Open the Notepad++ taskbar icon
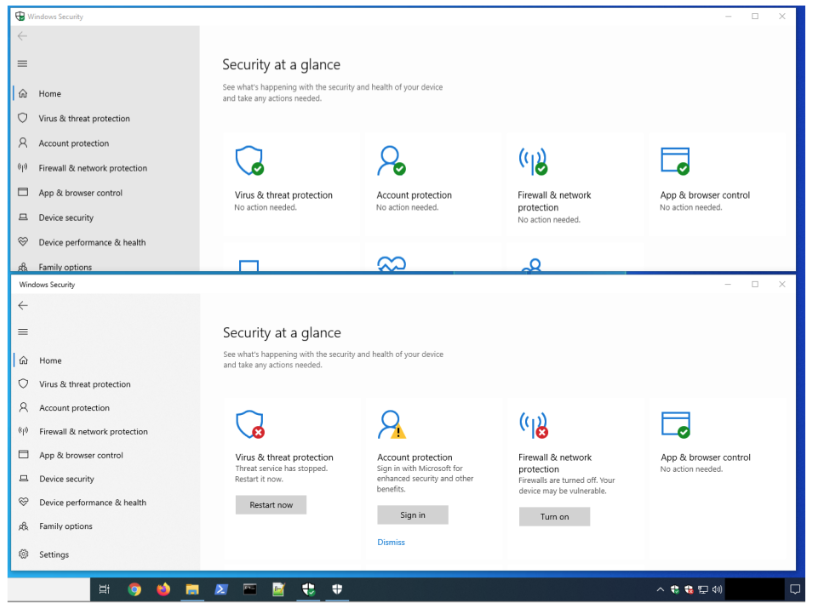This screenshot has width=817, height=605. coord(279,589)
